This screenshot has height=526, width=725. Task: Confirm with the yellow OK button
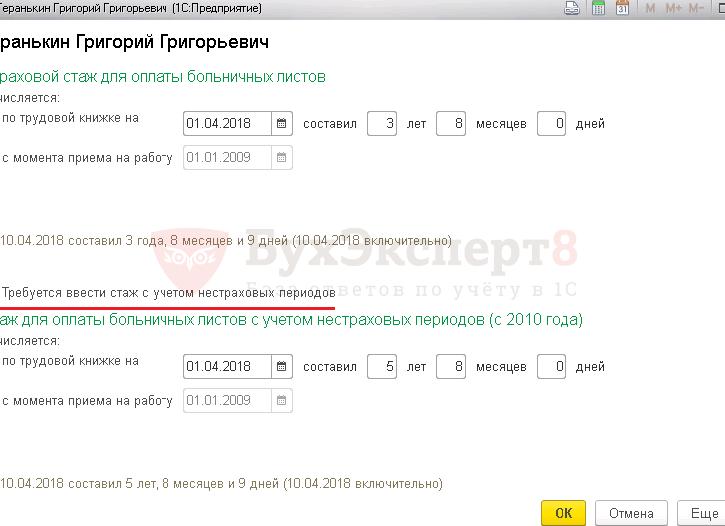click(x=563, y=513)
